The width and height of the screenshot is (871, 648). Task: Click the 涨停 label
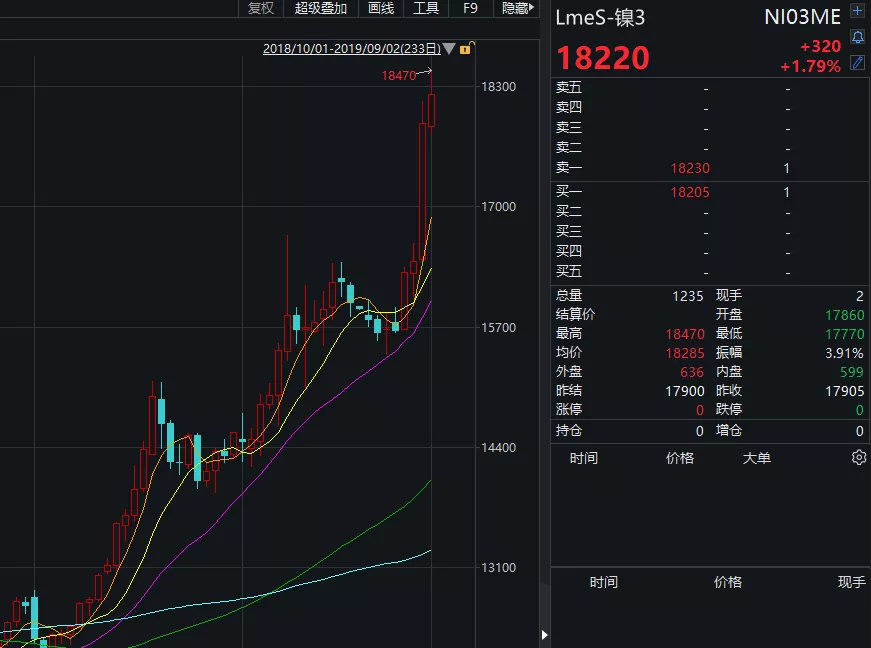tap(569, 409)
